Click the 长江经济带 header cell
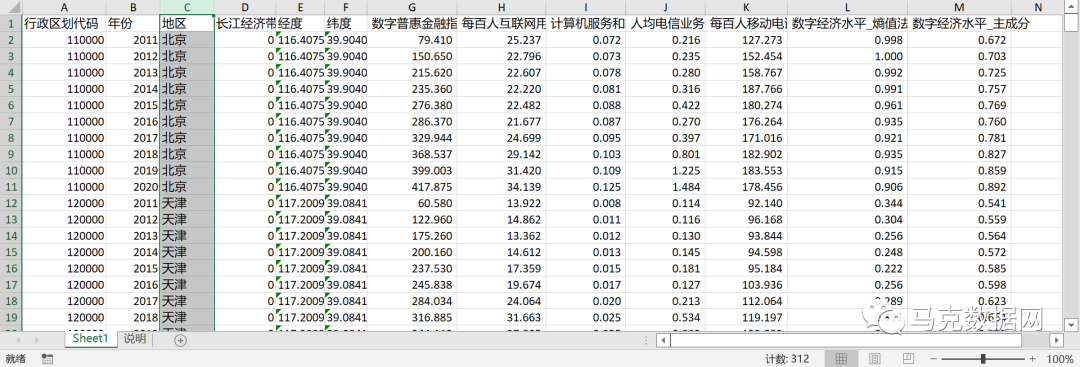This screenshot has width=1080, height=367. pos(245,23)
